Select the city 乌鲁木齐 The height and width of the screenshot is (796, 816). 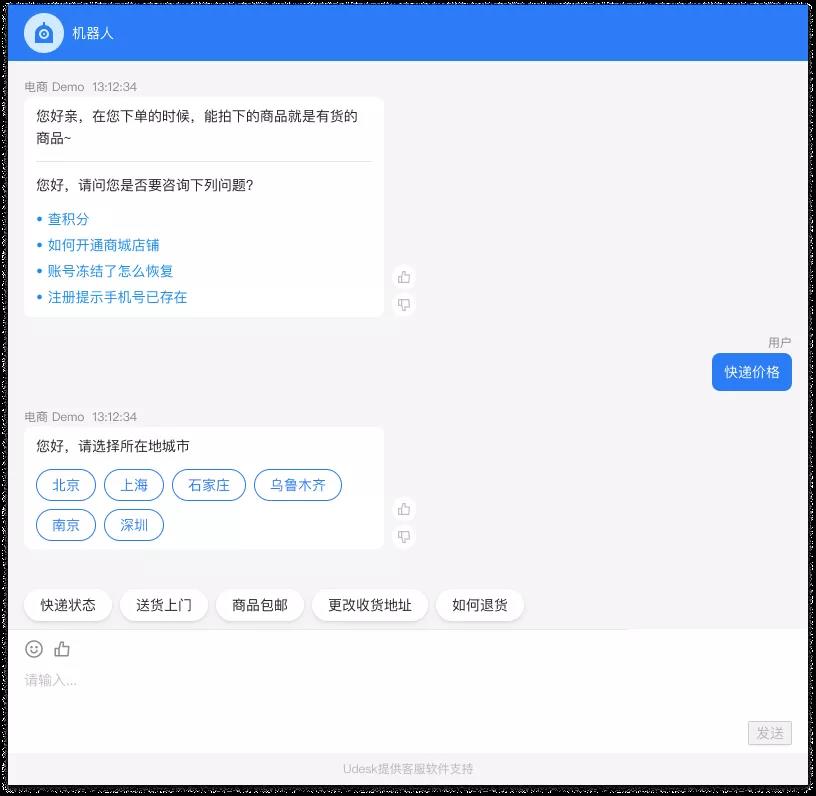tap(298, 485)
